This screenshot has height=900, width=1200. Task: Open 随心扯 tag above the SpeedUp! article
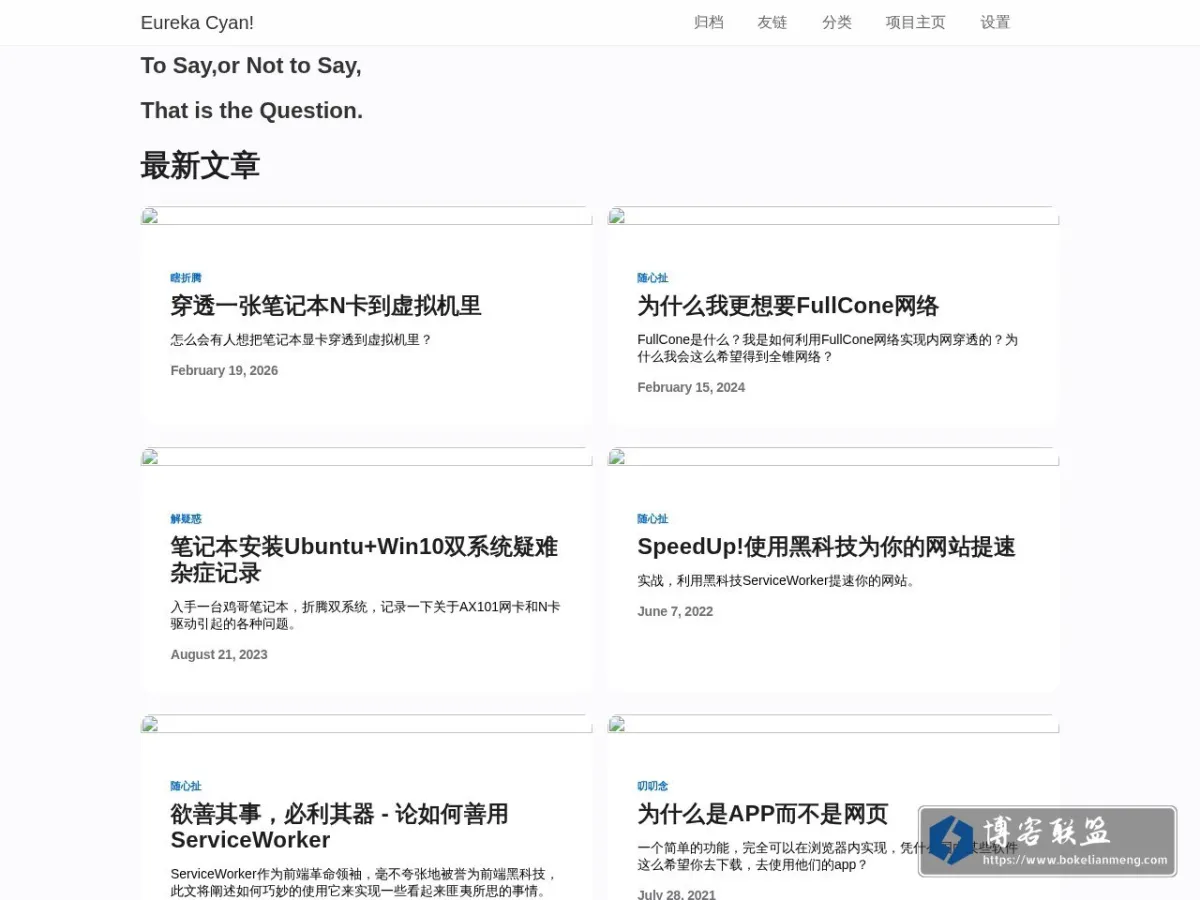(653, 519)
